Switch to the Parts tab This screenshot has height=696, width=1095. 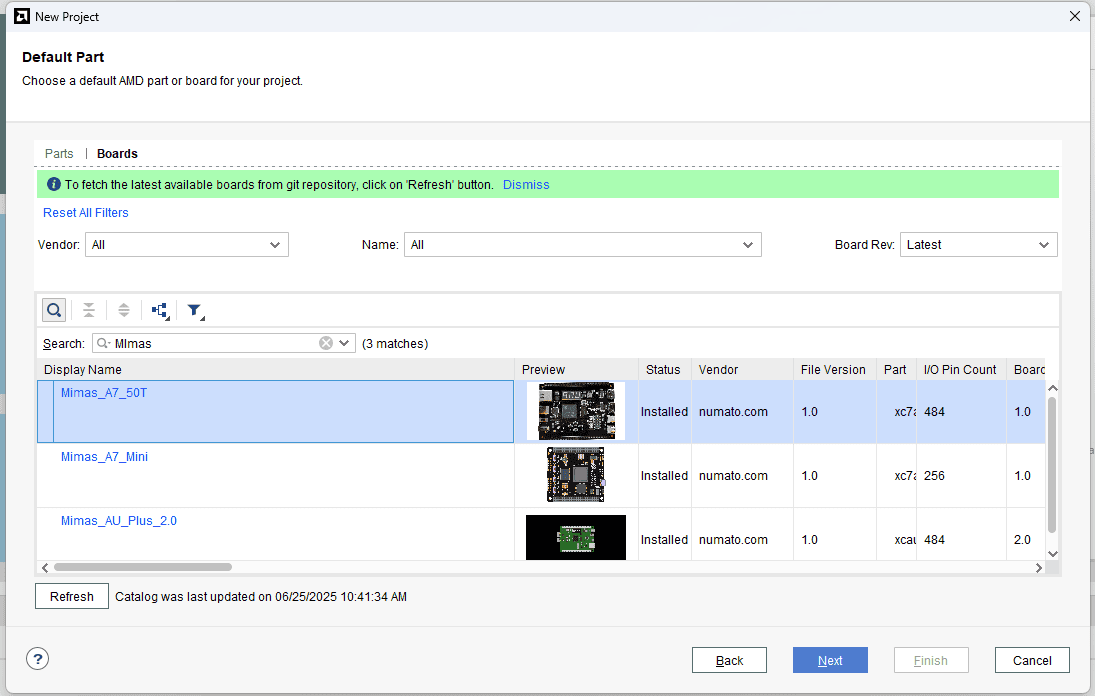[59, 154]
